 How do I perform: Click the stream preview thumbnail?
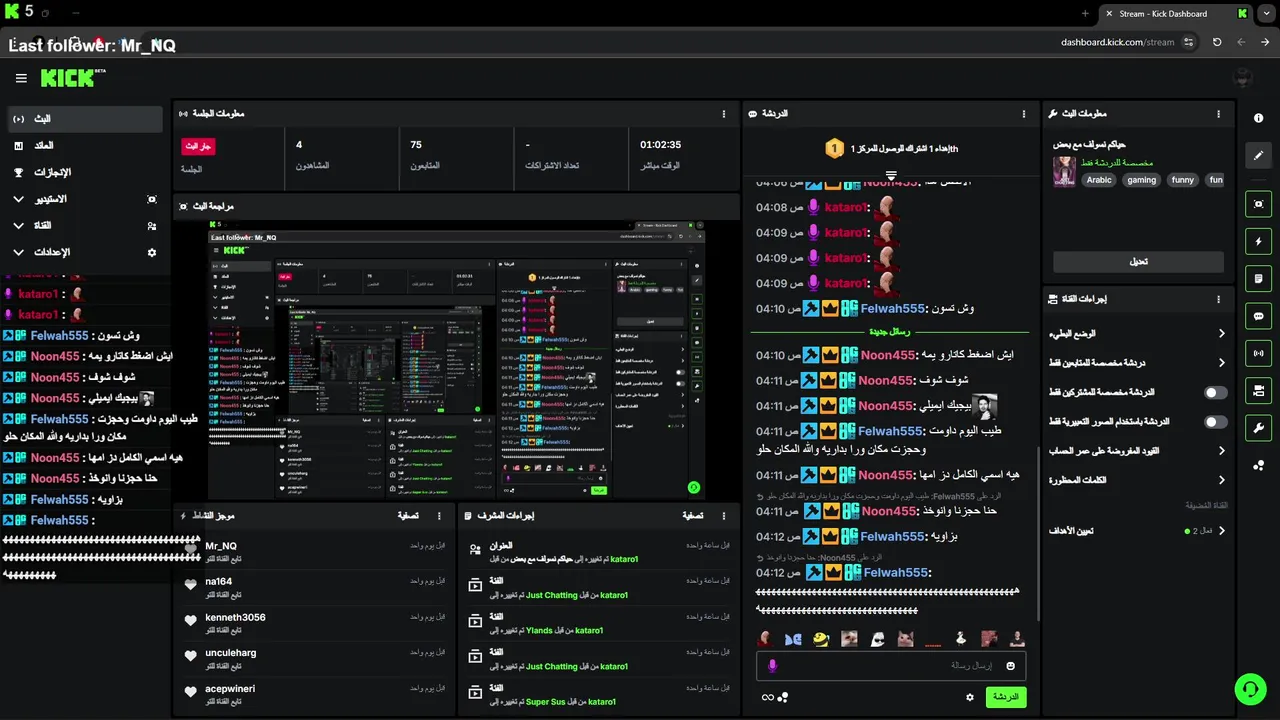point(457,360)
